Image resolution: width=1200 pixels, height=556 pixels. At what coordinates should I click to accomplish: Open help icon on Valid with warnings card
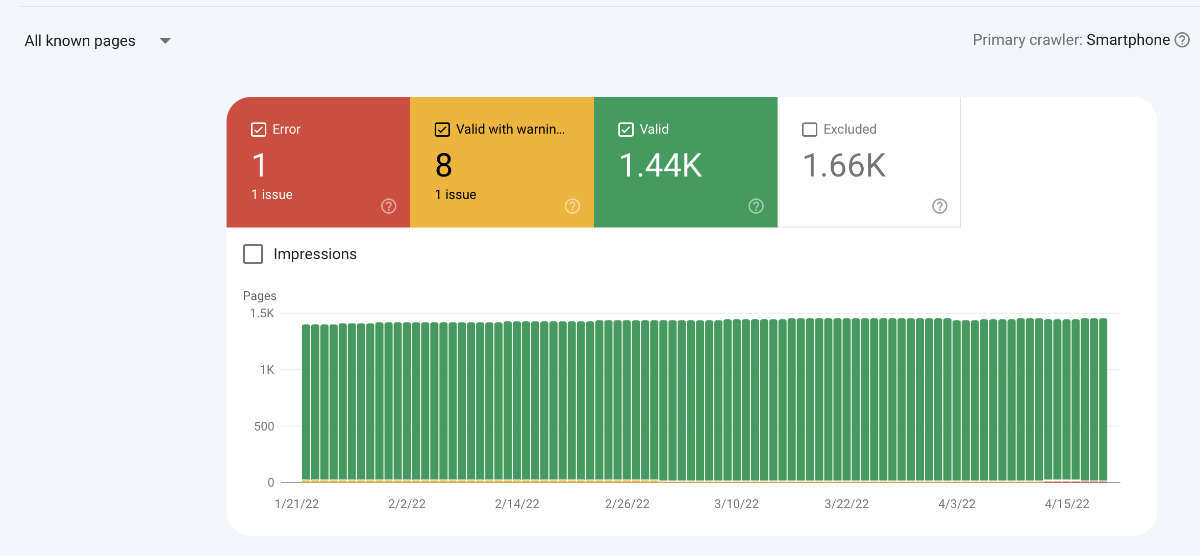tap(572, 206)
